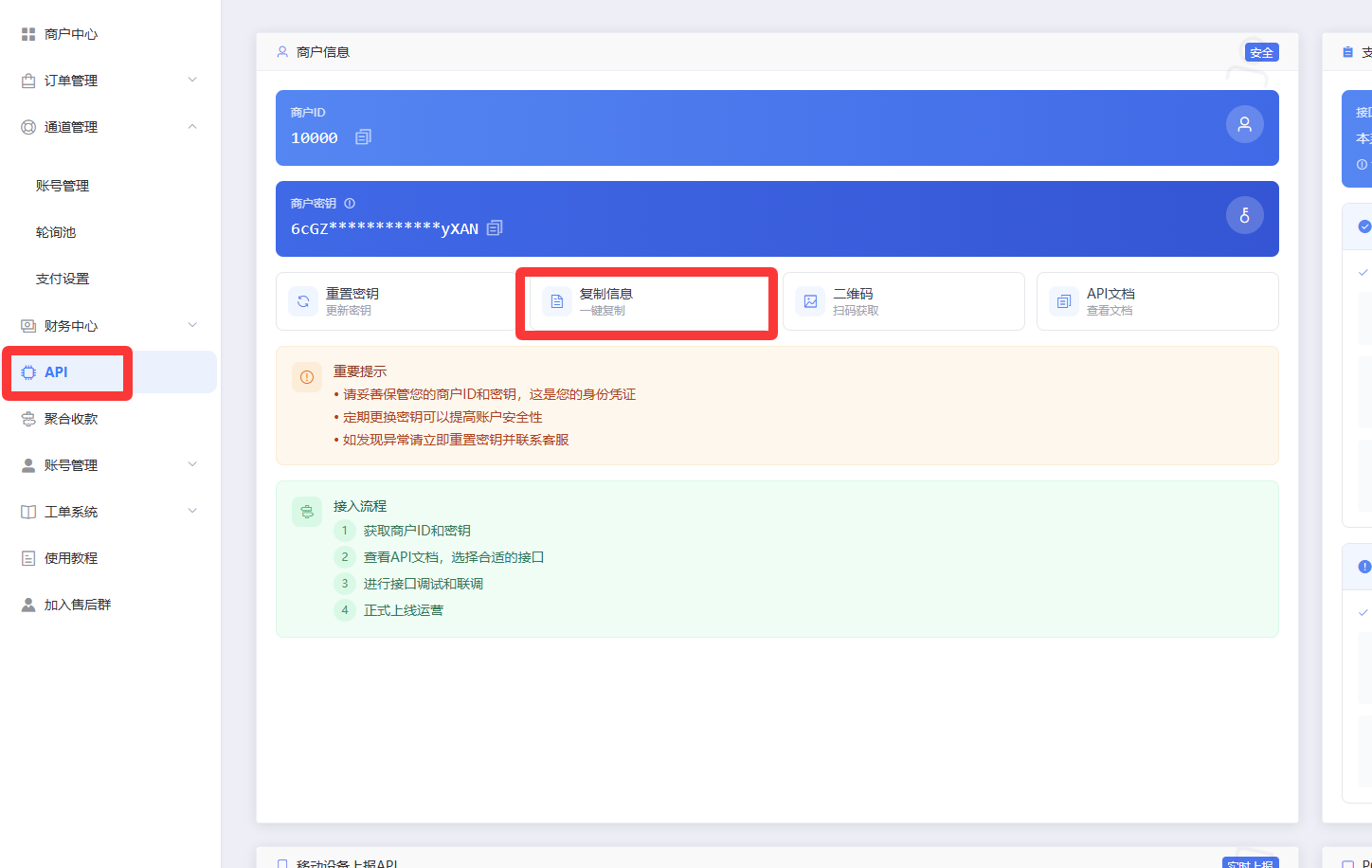
Task: Open 商户中心 in the sidebar
Action: point(71,34)
